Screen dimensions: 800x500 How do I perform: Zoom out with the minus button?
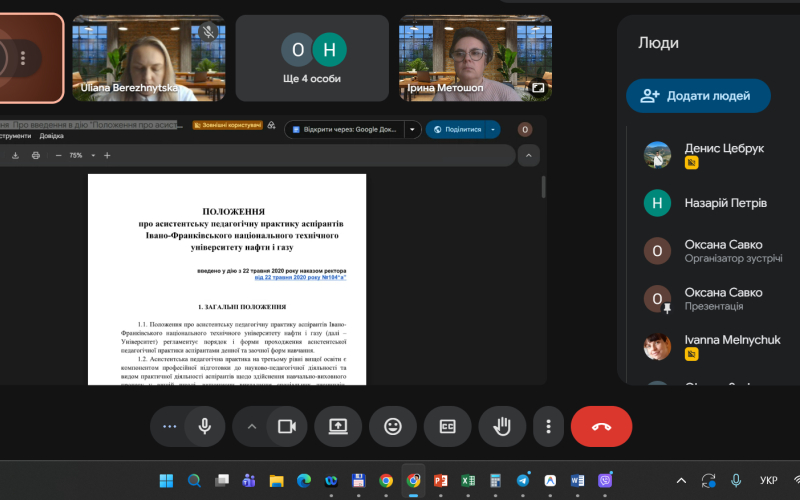click(58, 156)
